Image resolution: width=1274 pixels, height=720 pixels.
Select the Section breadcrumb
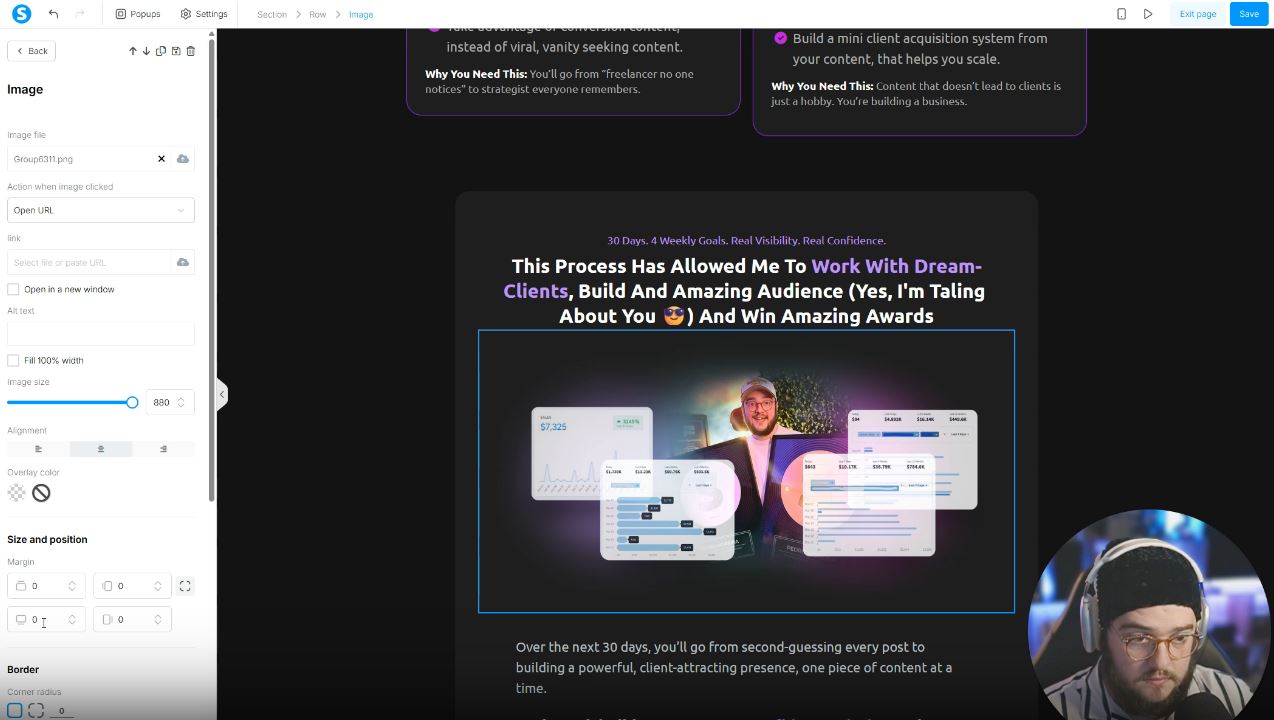(272, 15)
